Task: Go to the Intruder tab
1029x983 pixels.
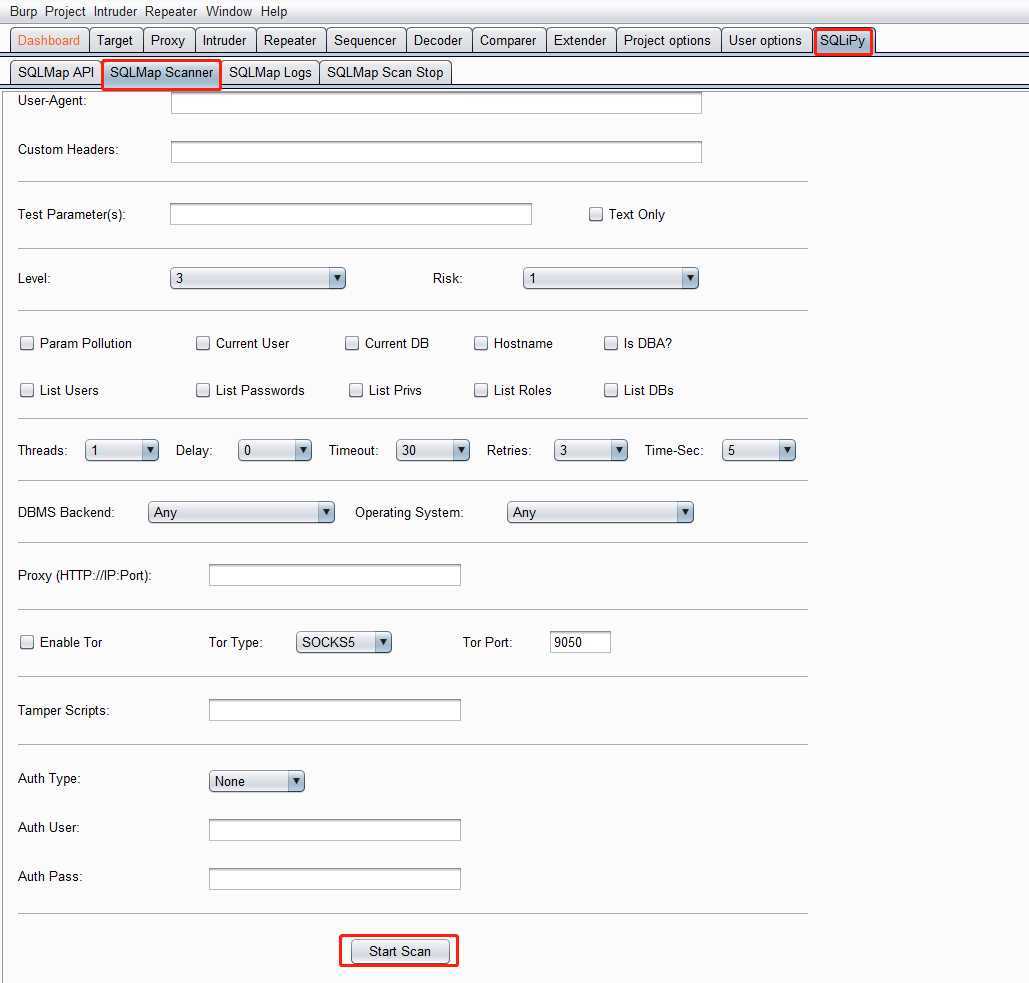Action: 224,41
